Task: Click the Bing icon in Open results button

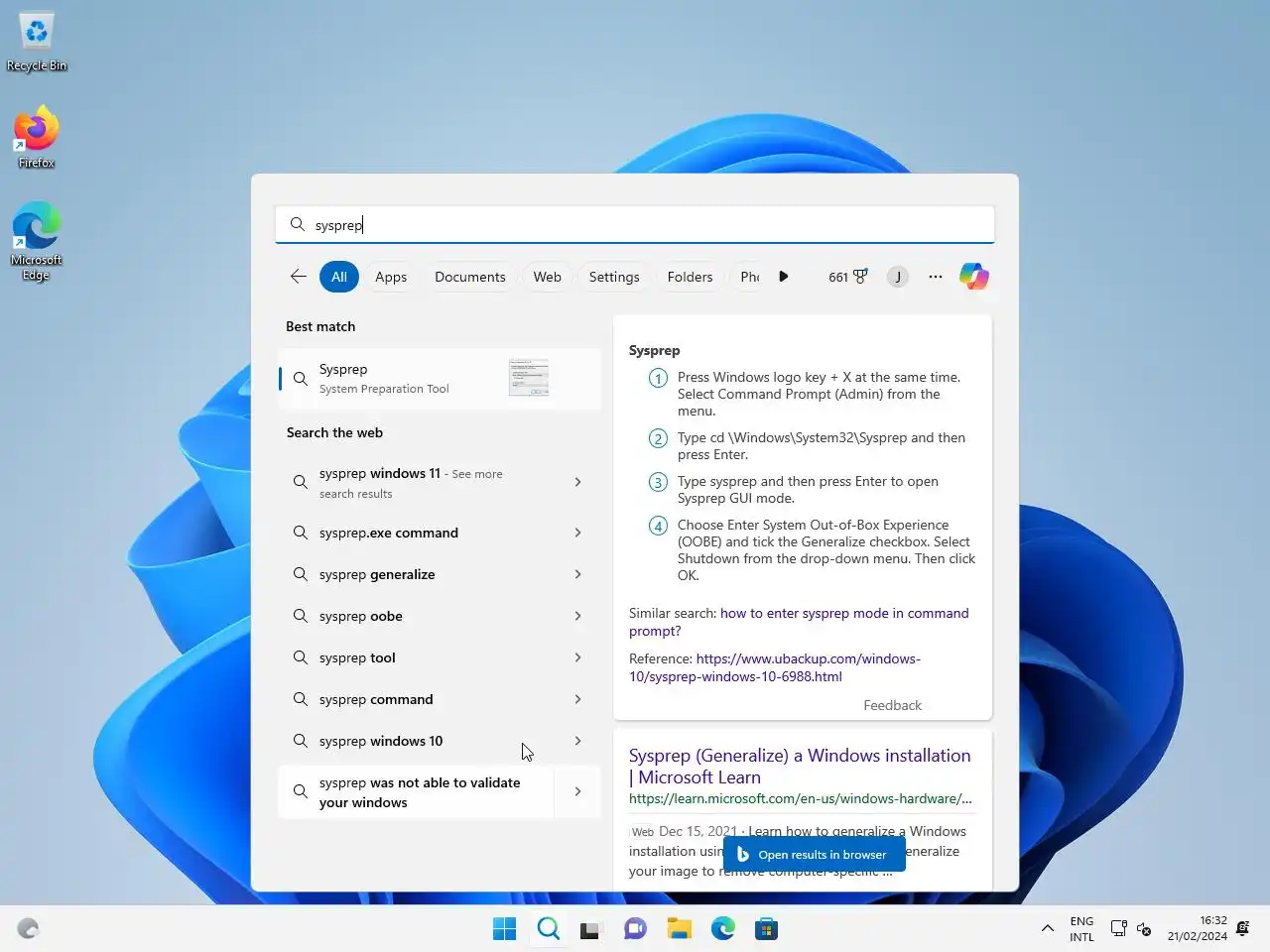Action: point(742,854)
